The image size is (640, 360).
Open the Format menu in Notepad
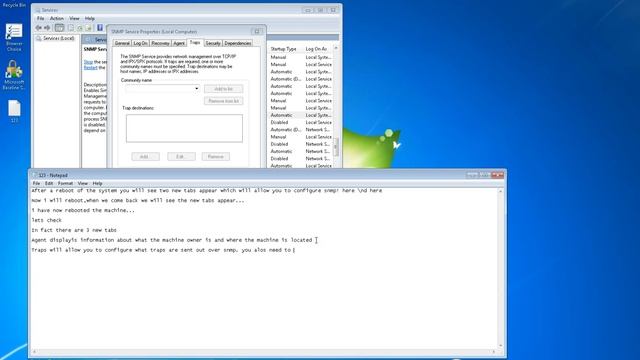click(x=65, y=184)
